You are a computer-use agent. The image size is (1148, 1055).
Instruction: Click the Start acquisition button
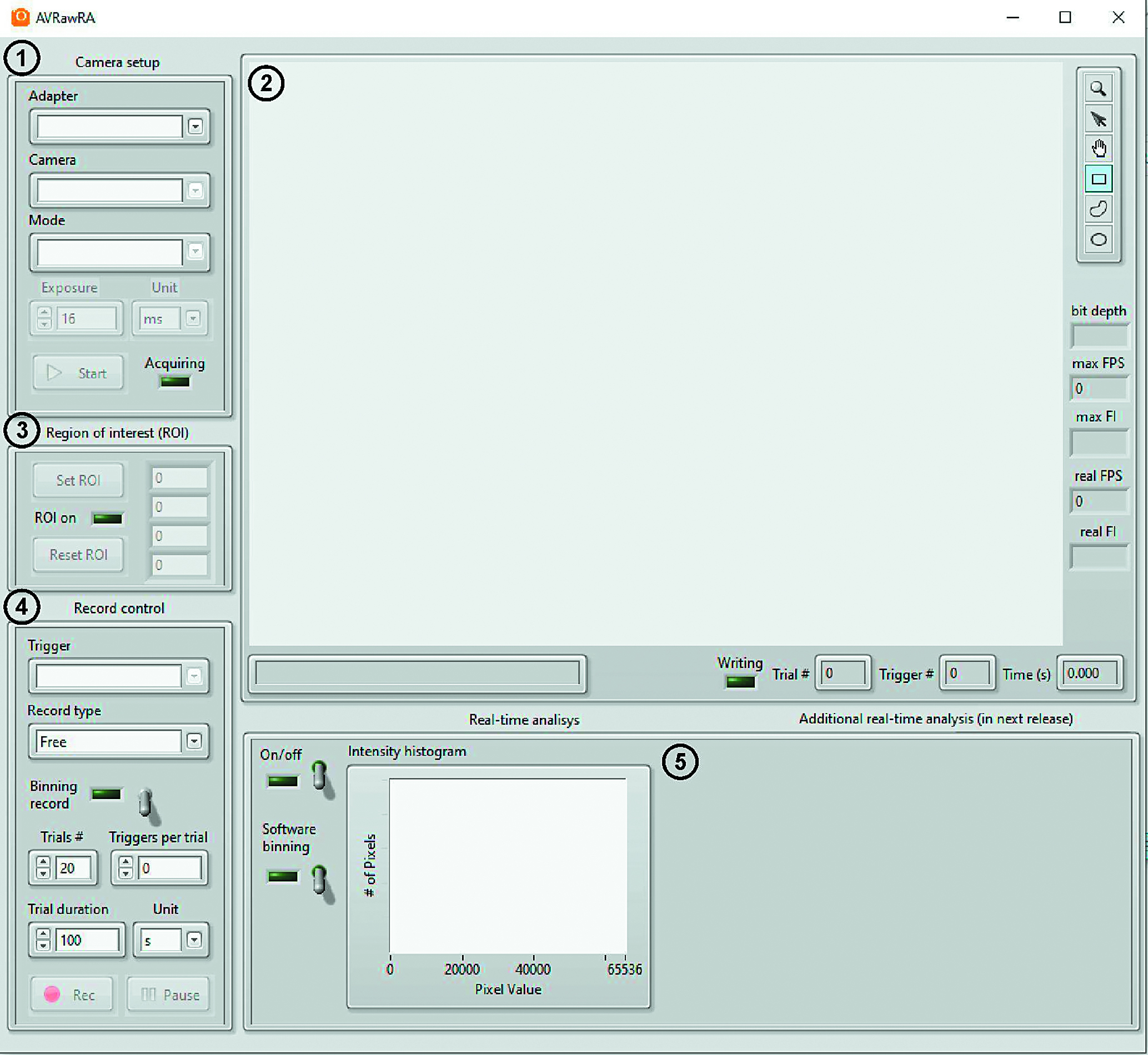[78, 373]
